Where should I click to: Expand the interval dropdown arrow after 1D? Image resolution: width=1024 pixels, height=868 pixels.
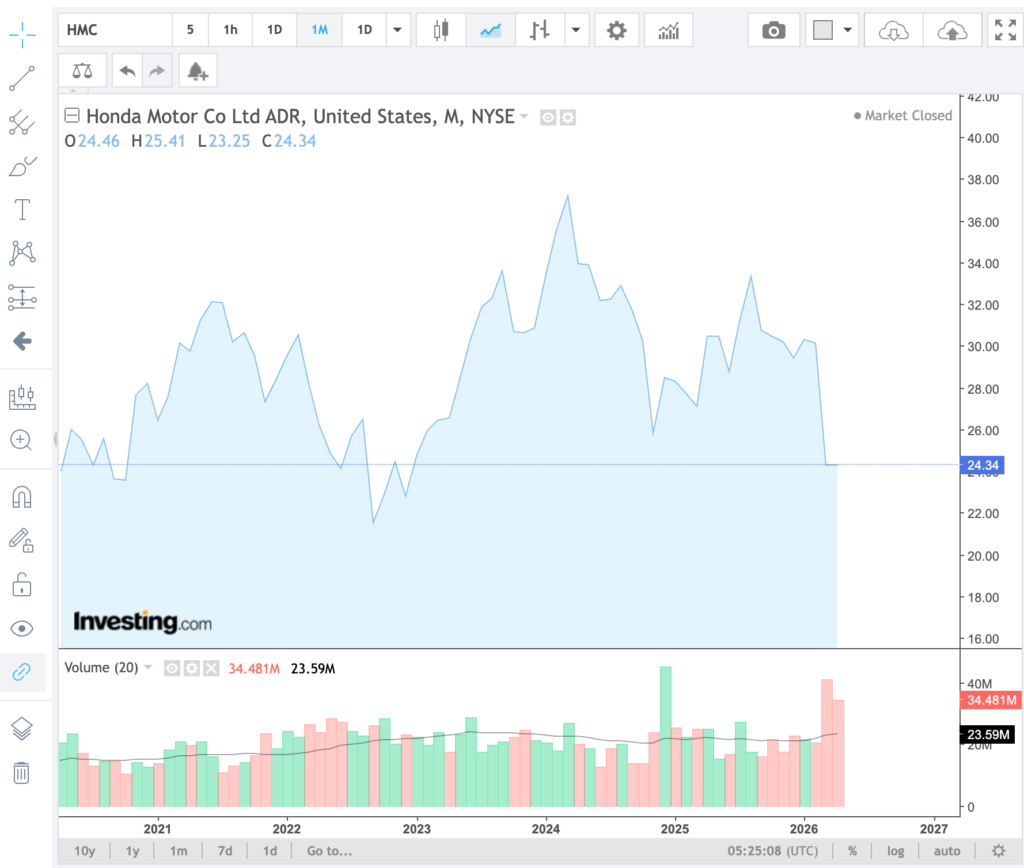coord(399,30)
